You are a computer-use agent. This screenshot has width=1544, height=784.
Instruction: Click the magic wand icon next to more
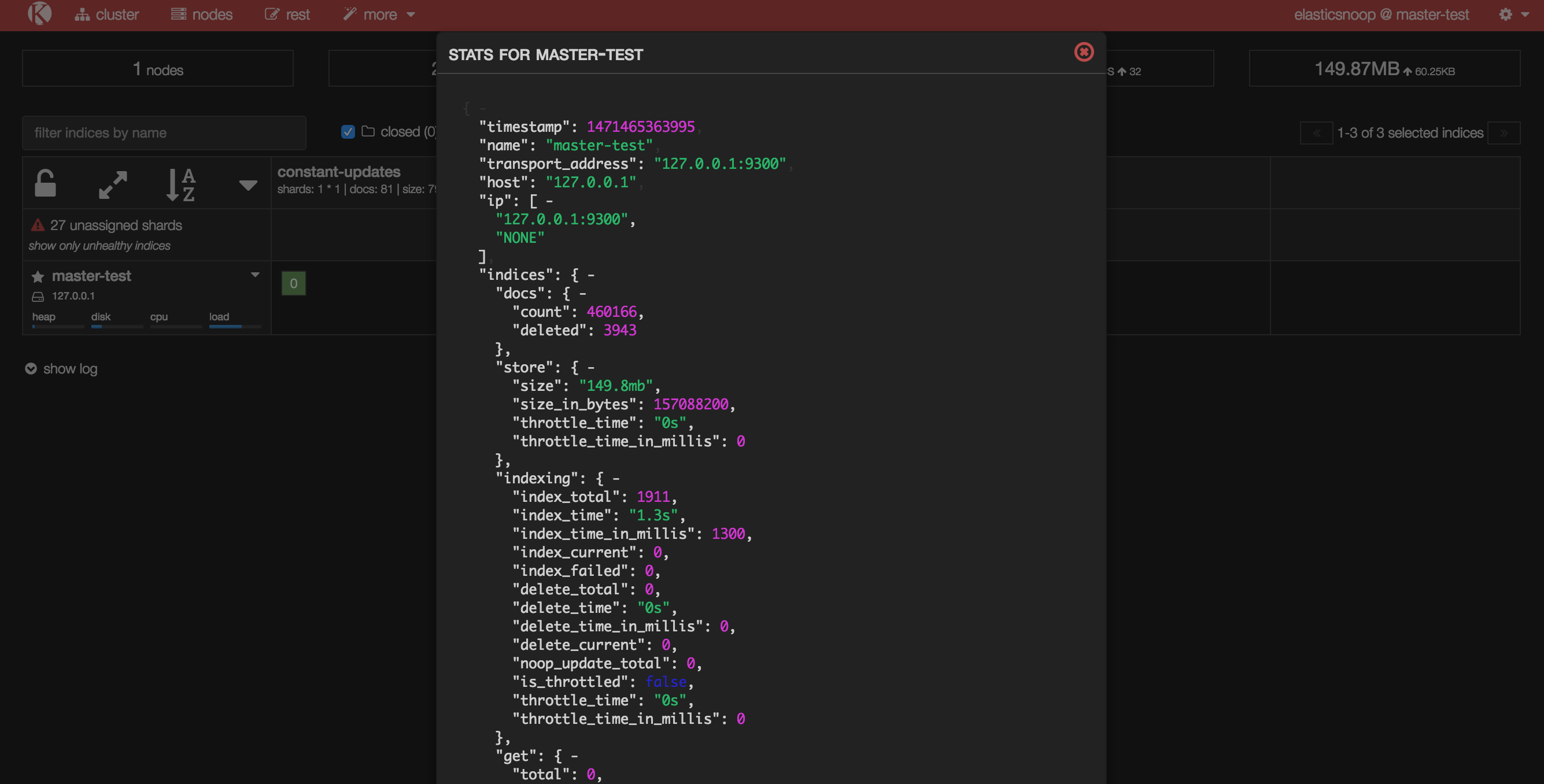tap(349, 13)
